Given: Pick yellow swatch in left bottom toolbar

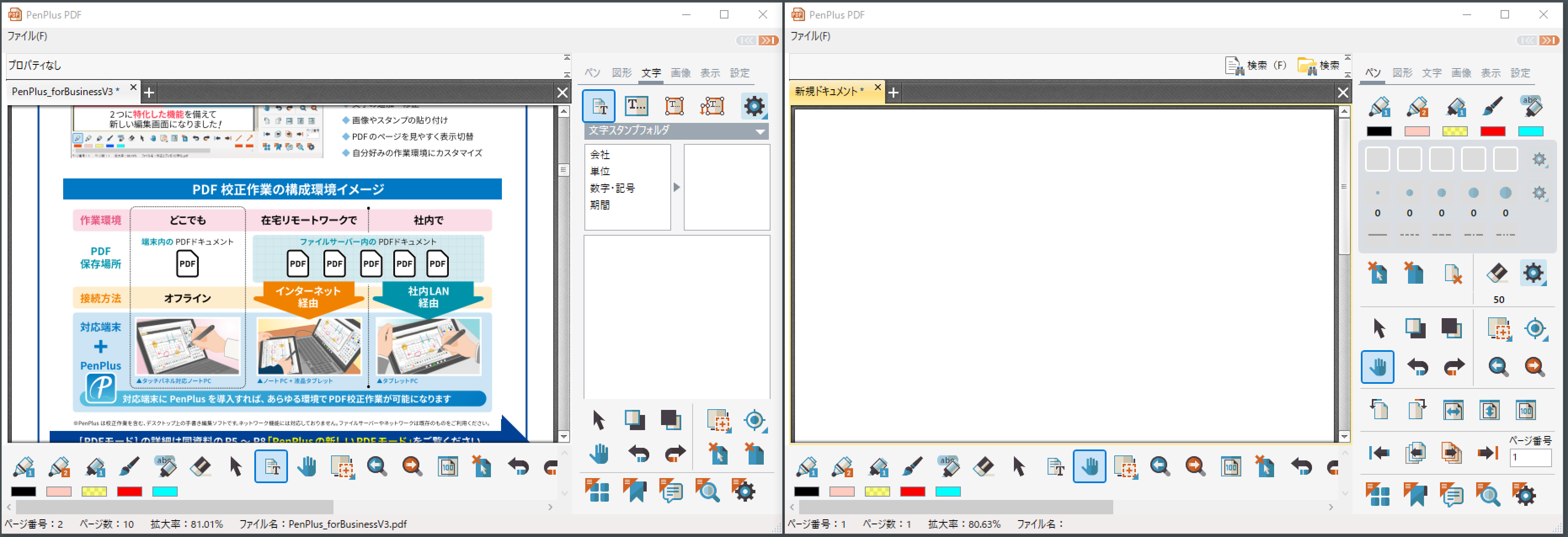Looking at the screenshot, I should (x=94, y=492).
